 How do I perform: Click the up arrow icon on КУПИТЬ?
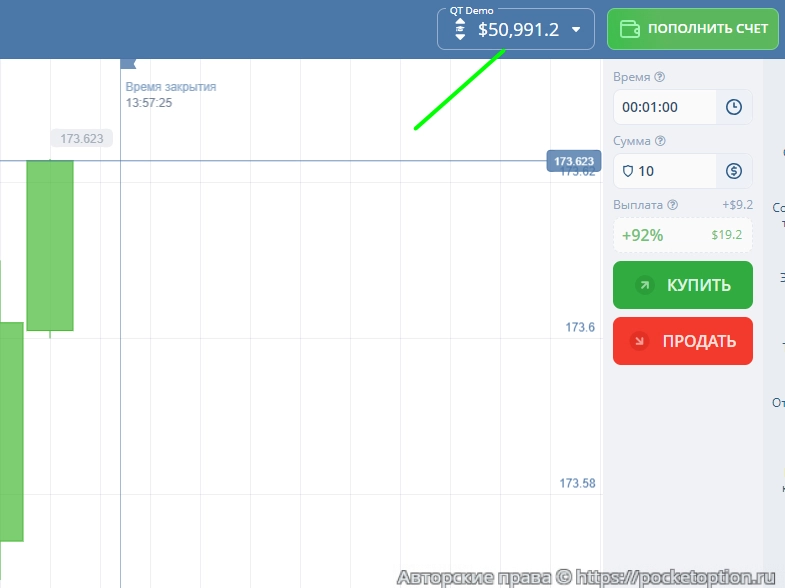(645, 285)
